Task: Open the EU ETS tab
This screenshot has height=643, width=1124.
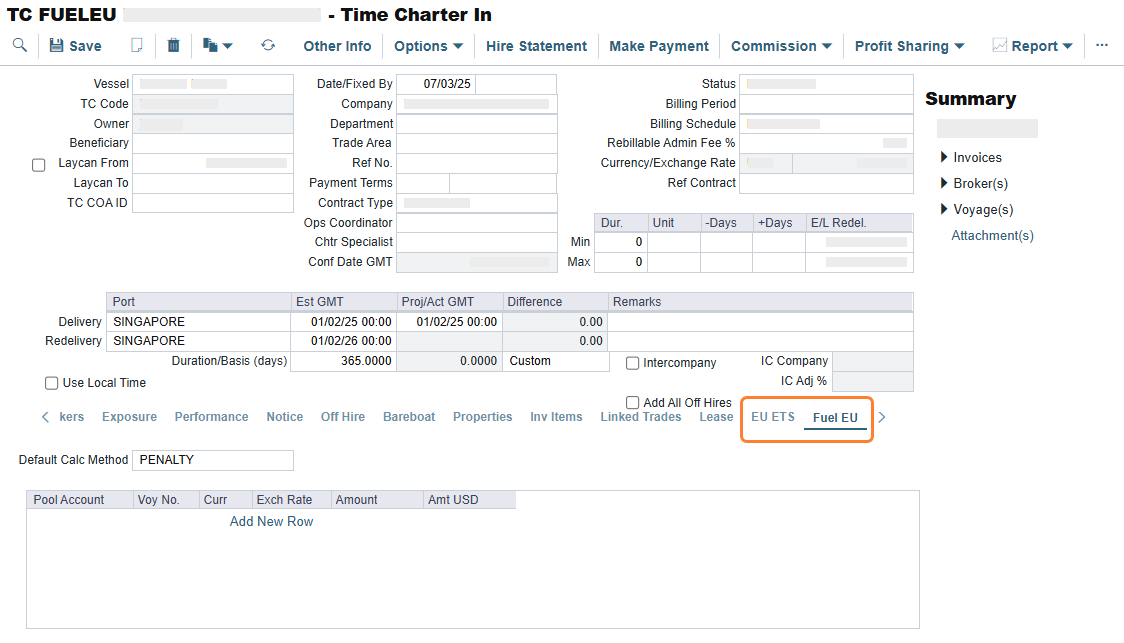Action: tap(772, 417)
